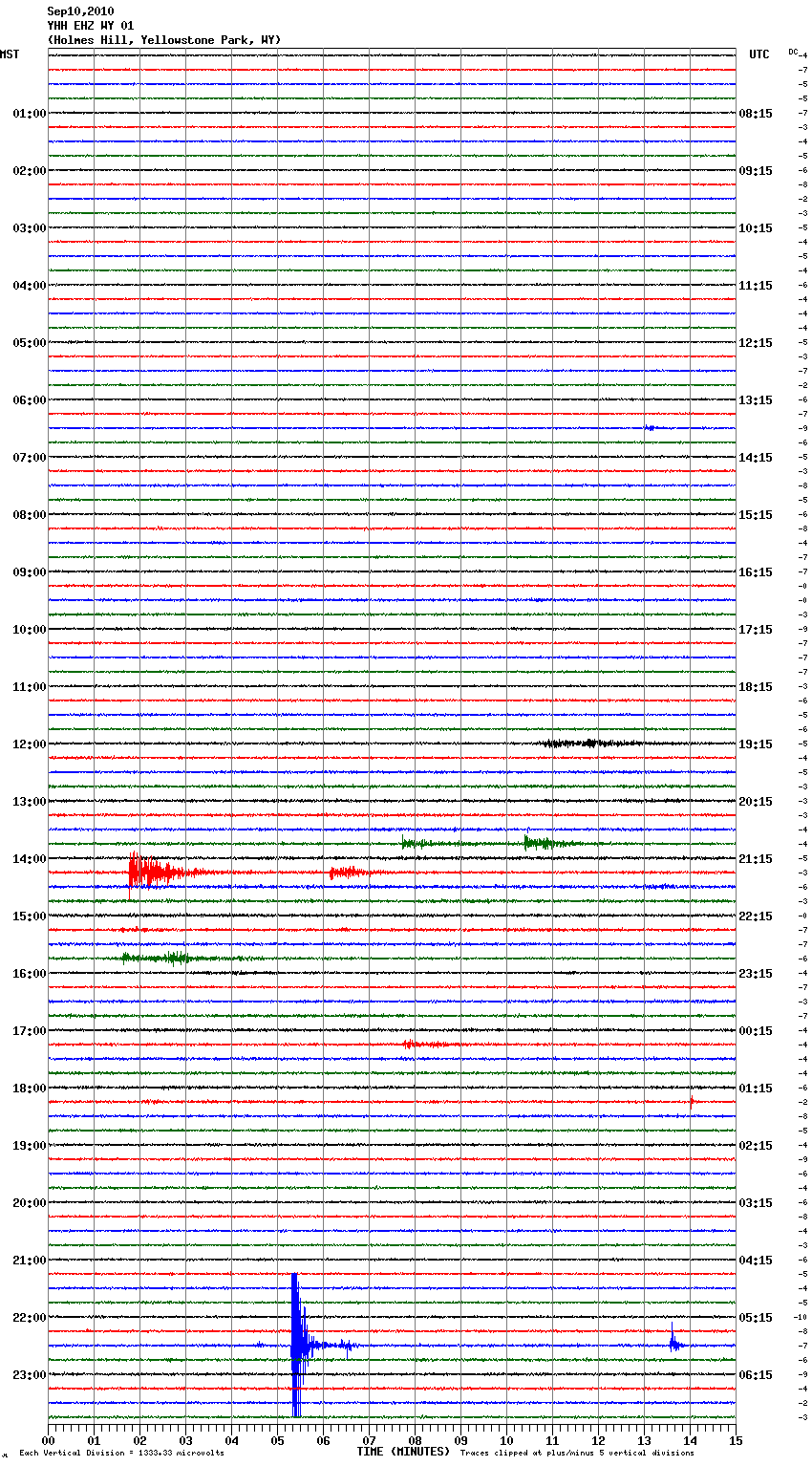812x1466 pixels.
Task: Click the 15:15 UTC time label
Action: click(756, 515)
